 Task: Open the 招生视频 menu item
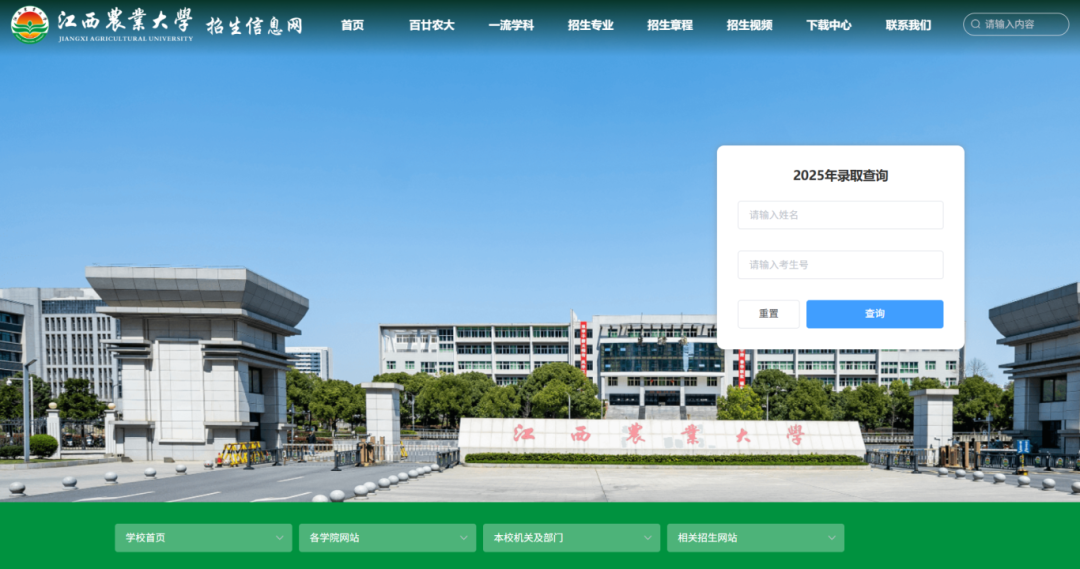[749, 25]
